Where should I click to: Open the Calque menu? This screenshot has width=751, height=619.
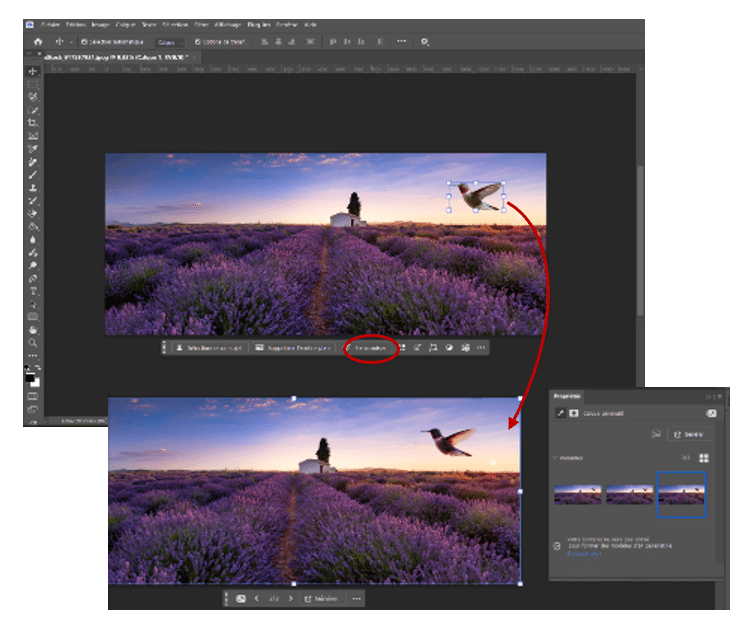click(125, 24)
